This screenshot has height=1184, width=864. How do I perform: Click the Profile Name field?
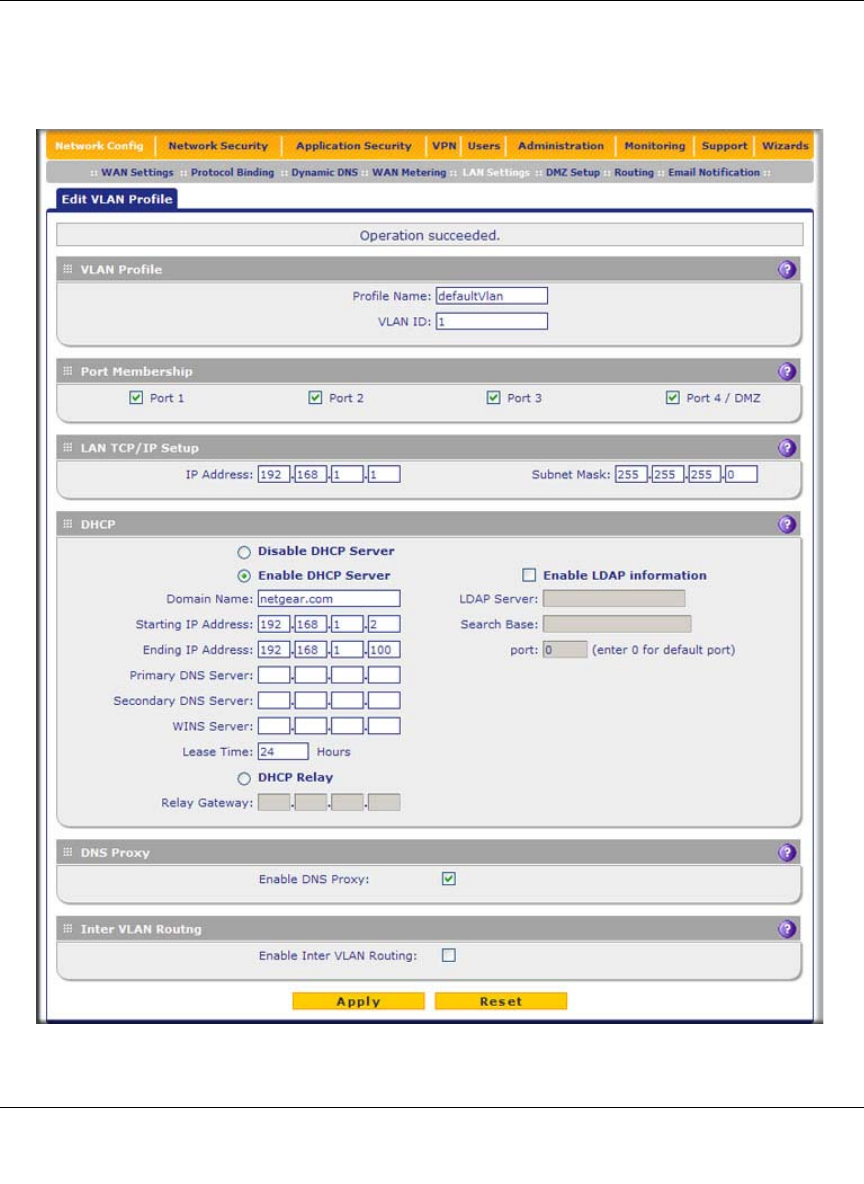(x=492, y=296)
